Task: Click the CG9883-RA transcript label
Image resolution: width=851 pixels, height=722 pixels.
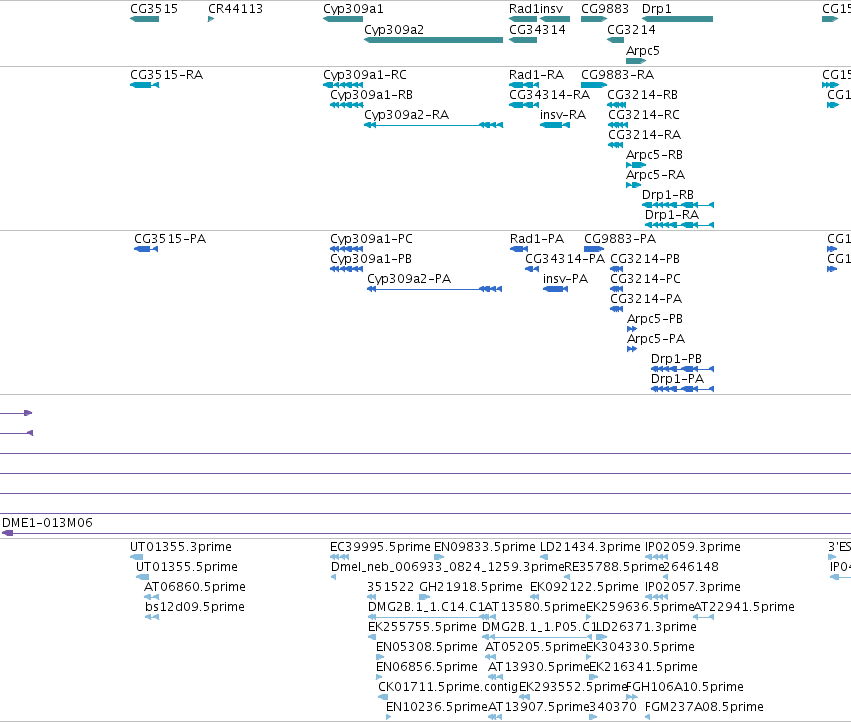Action: pos(617,74)
